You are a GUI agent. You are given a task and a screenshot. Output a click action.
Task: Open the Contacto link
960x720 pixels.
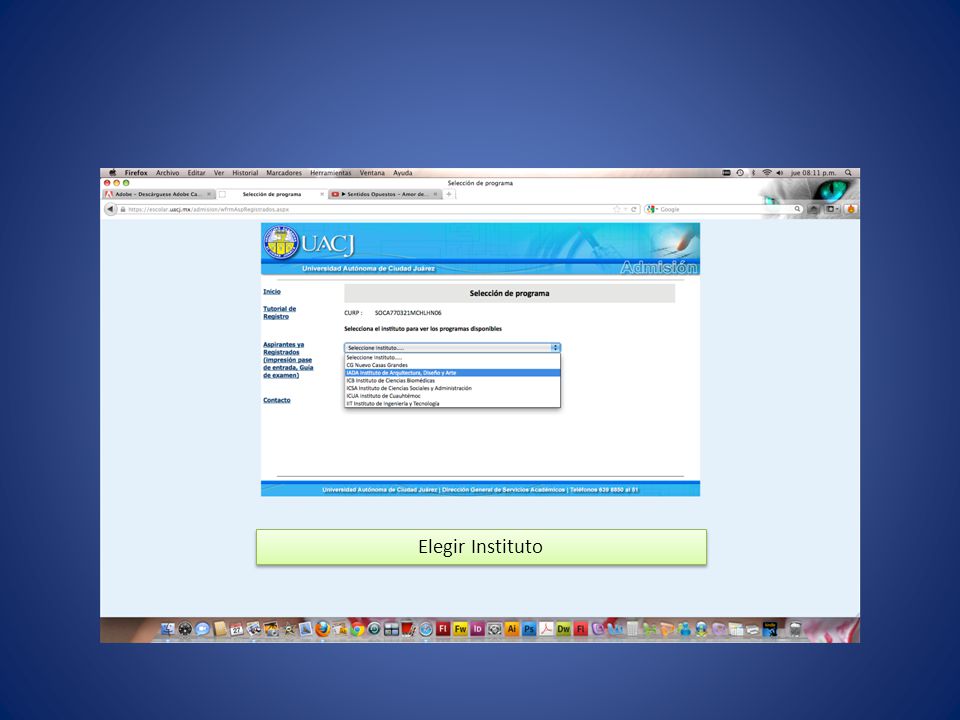[x=277, y=400]
